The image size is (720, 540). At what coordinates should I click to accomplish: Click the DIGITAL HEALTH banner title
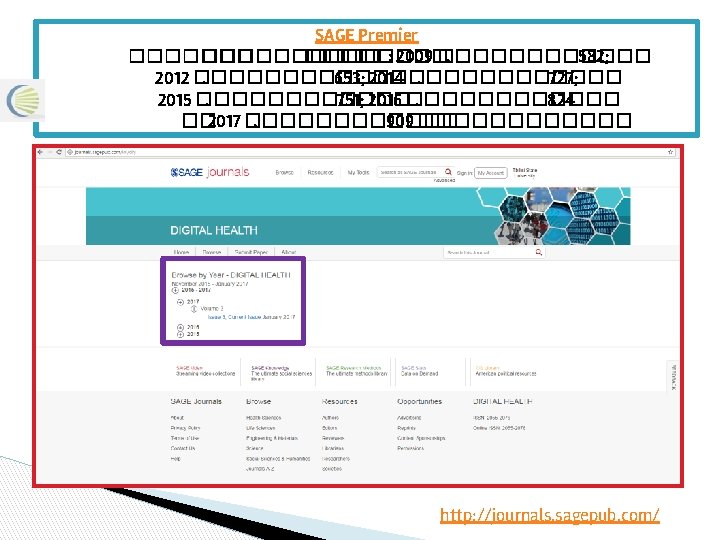click(x=214, y=230)
